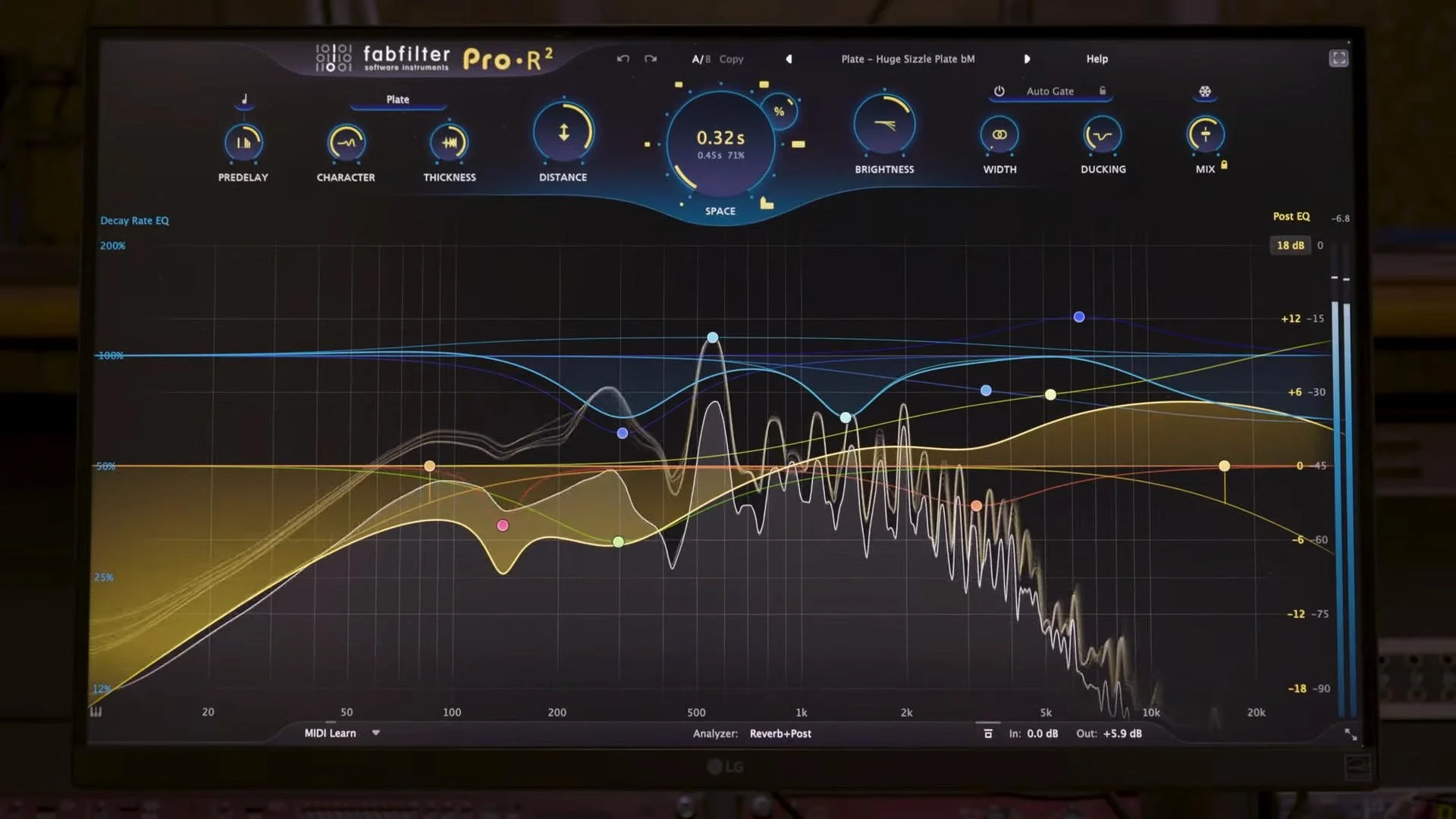Toggle the Auto Gate lock icon
Image resolution: width=1456 pixels, height=819 pixels.
[1103, 91]
